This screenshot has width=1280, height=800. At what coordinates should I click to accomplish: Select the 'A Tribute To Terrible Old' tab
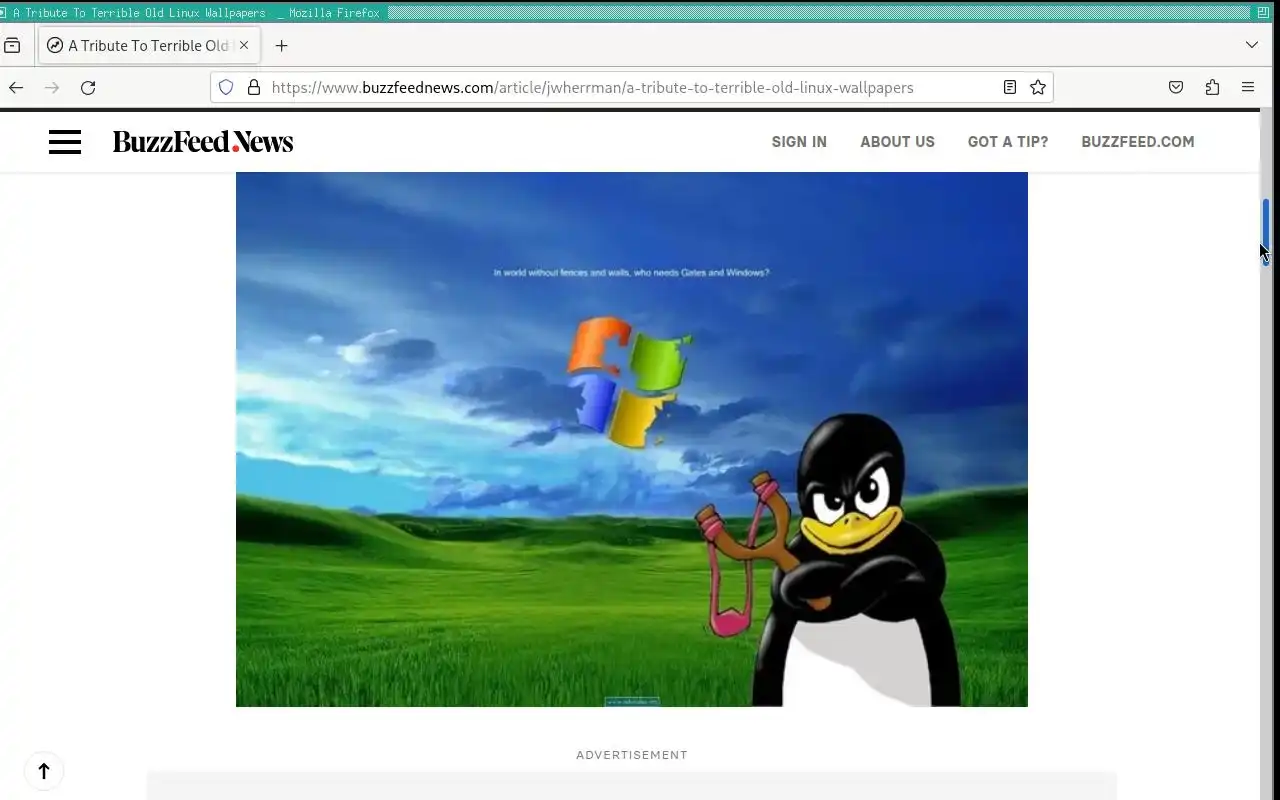149,45
